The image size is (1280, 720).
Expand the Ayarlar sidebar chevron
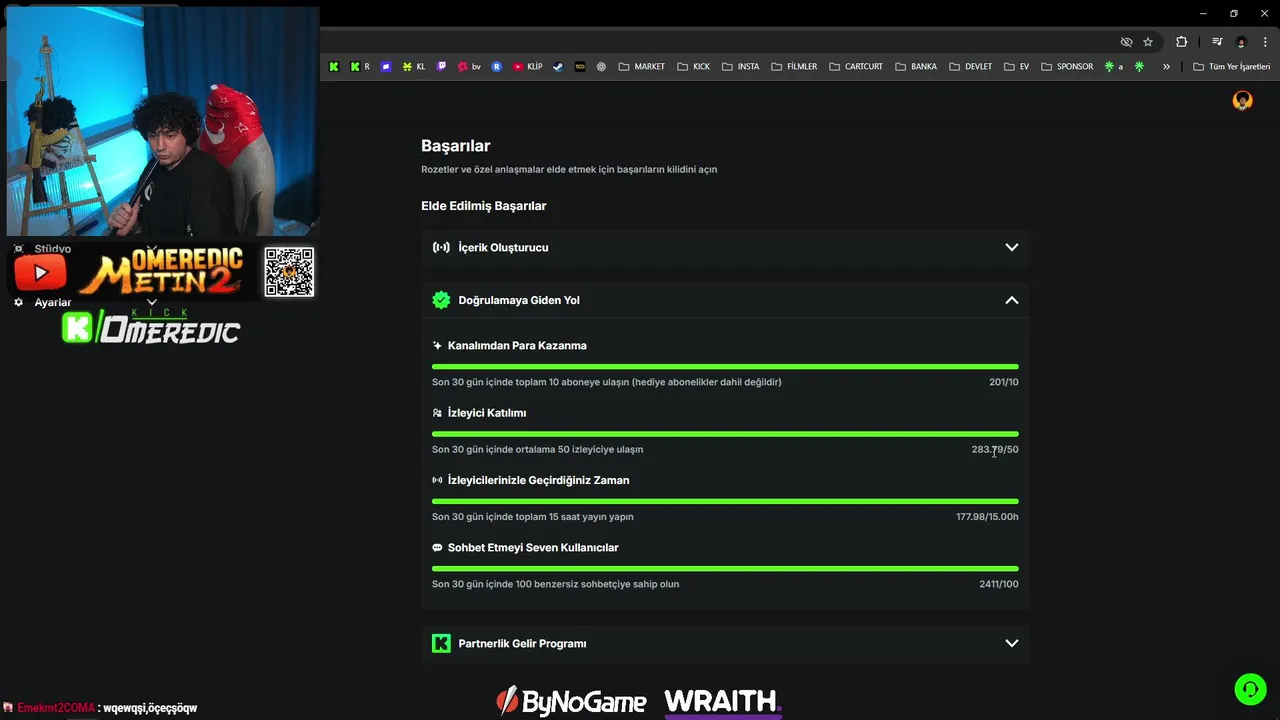click(152, 302)
